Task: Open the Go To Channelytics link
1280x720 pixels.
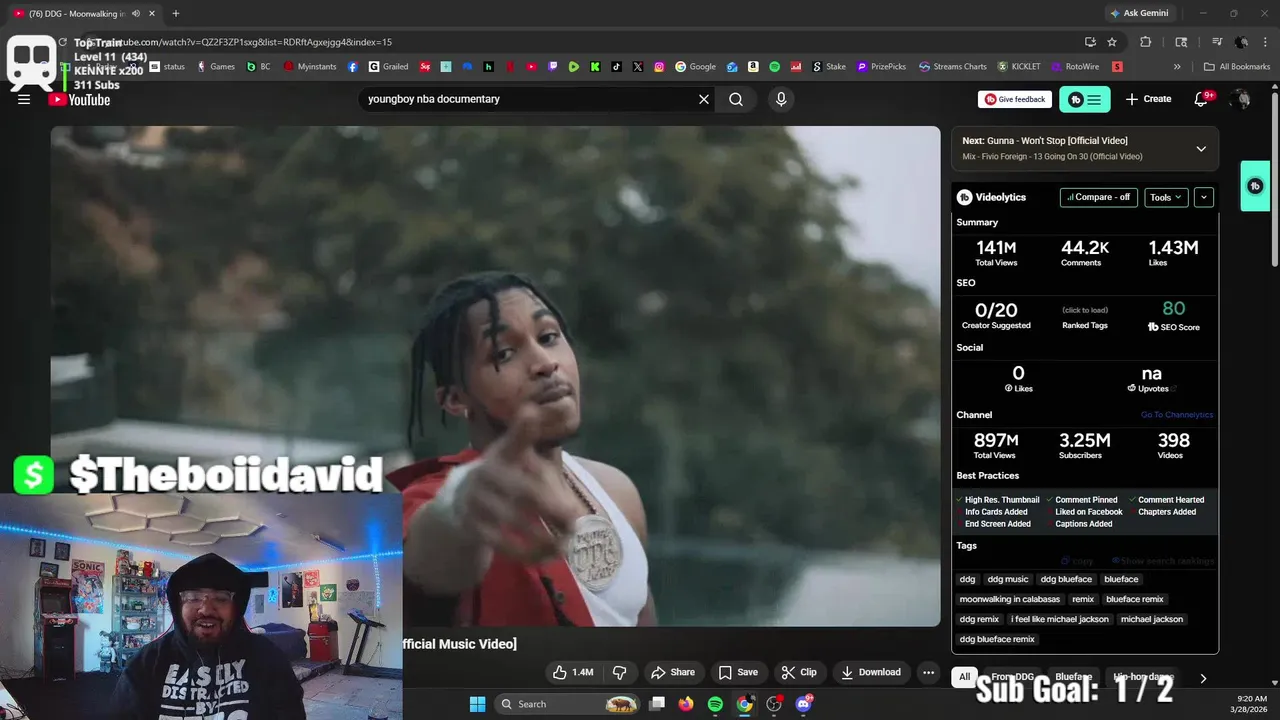Action: pyautogui.click(x=1177, y=415)
